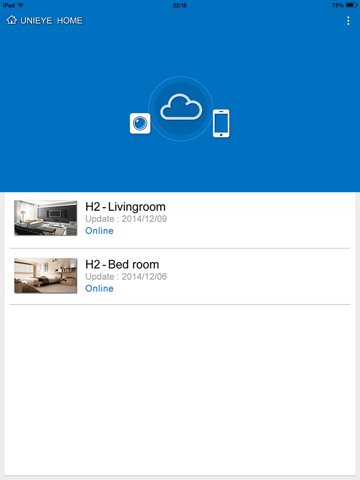Tap the UNIEYE HOME title text
This screenshot has height=480, width=360.
[x=51, y=21]
